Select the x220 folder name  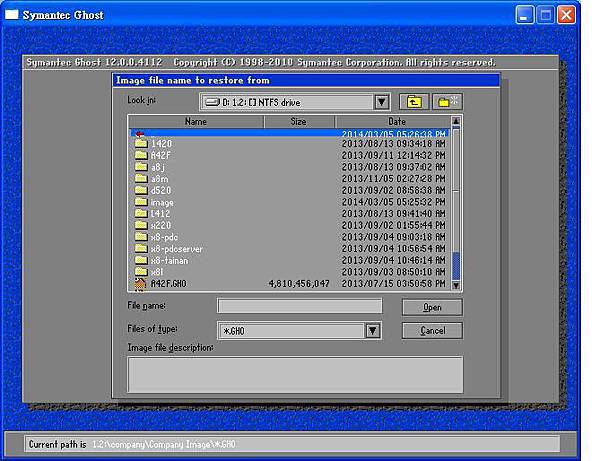click(161, 225)
